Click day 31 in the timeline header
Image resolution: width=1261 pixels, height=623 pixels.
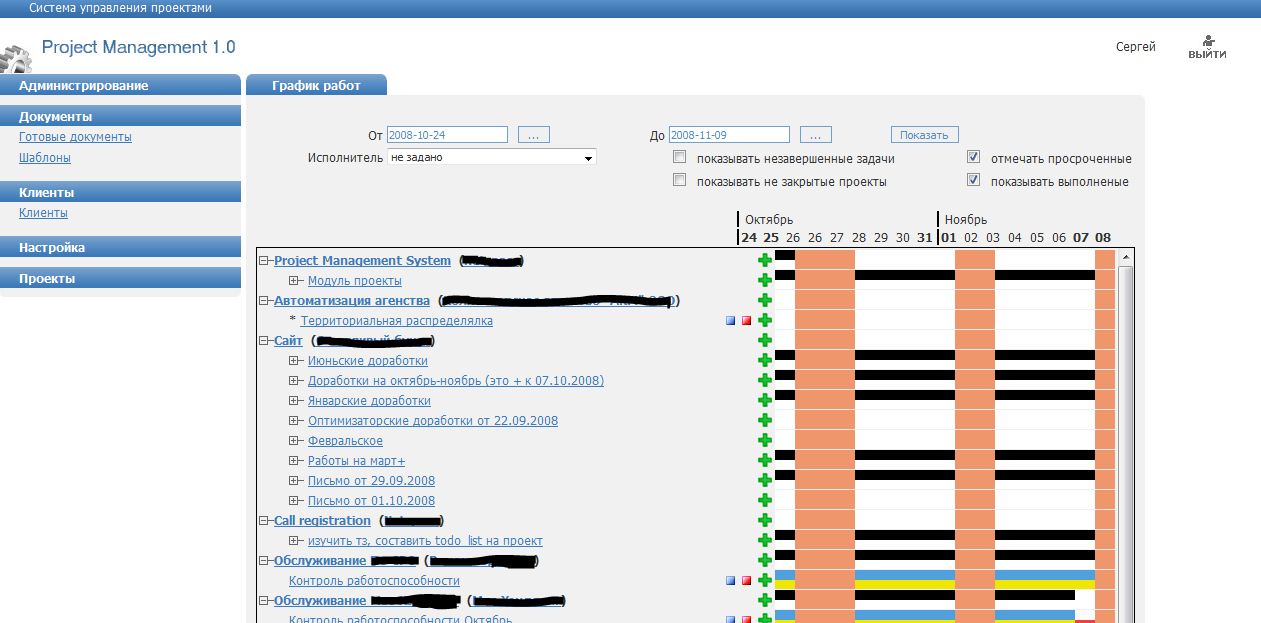click(925, 237)
